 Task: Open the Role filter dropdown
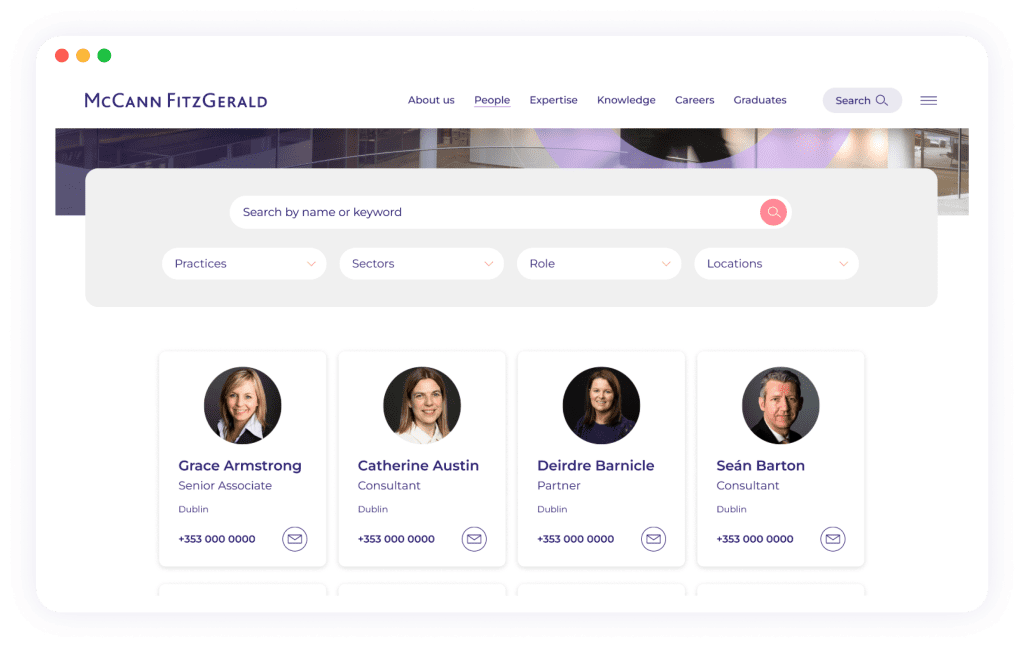599,264
